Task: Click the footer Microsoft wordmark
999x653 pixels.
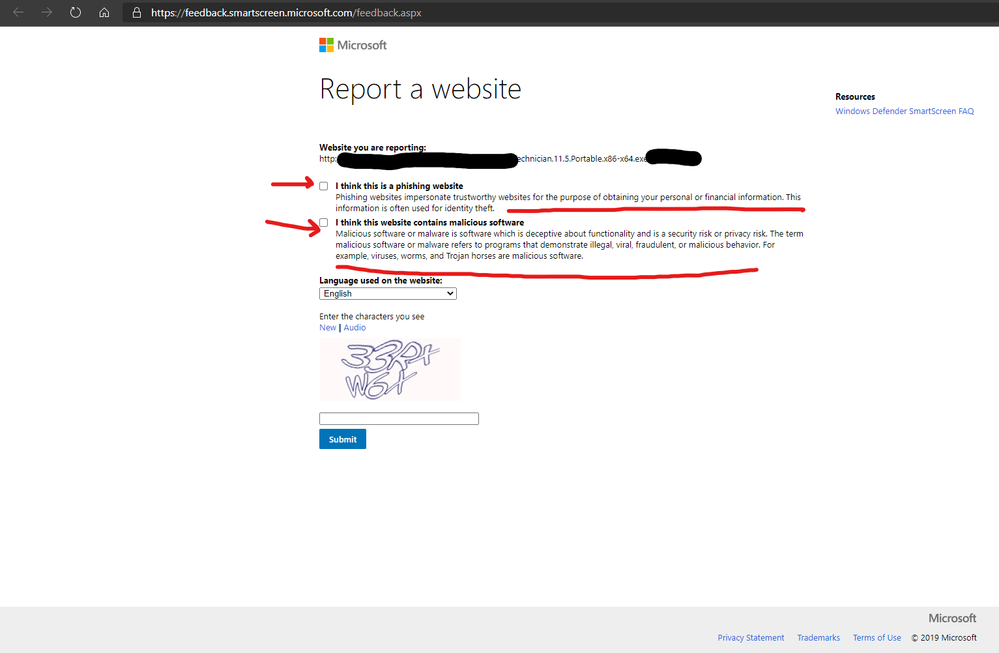Action: [952, 618]
